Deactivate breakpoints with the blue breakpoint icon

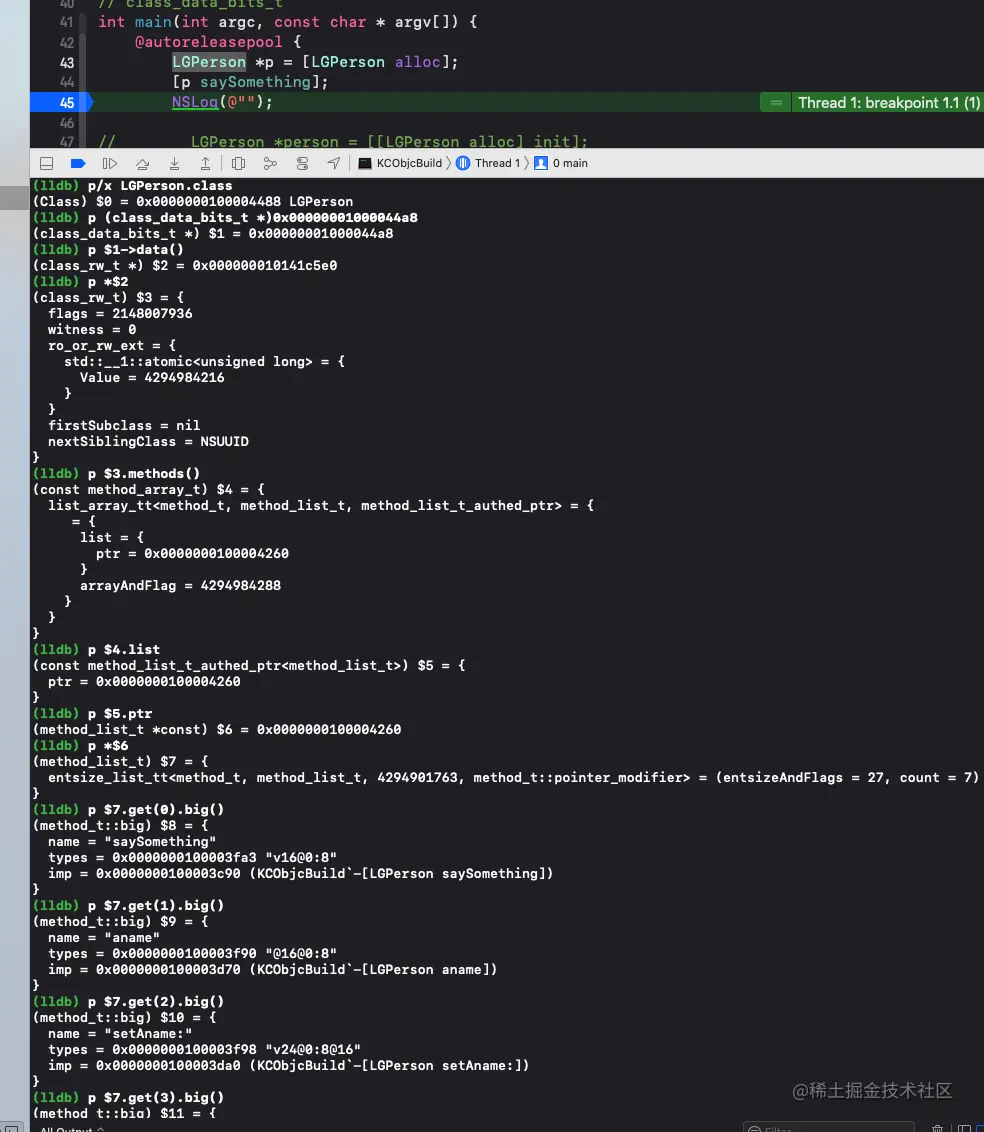[x=78, y=163]
